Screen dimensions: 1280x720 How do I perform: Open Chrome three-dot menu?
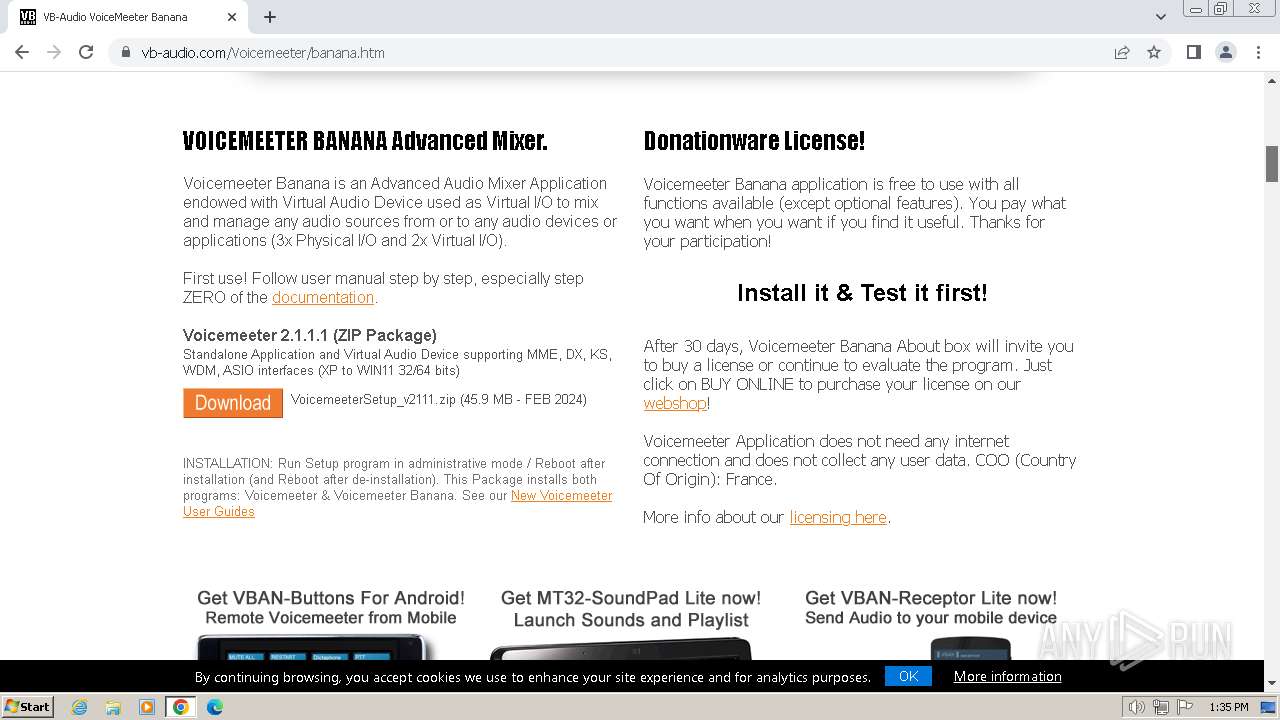[1258, 52]
